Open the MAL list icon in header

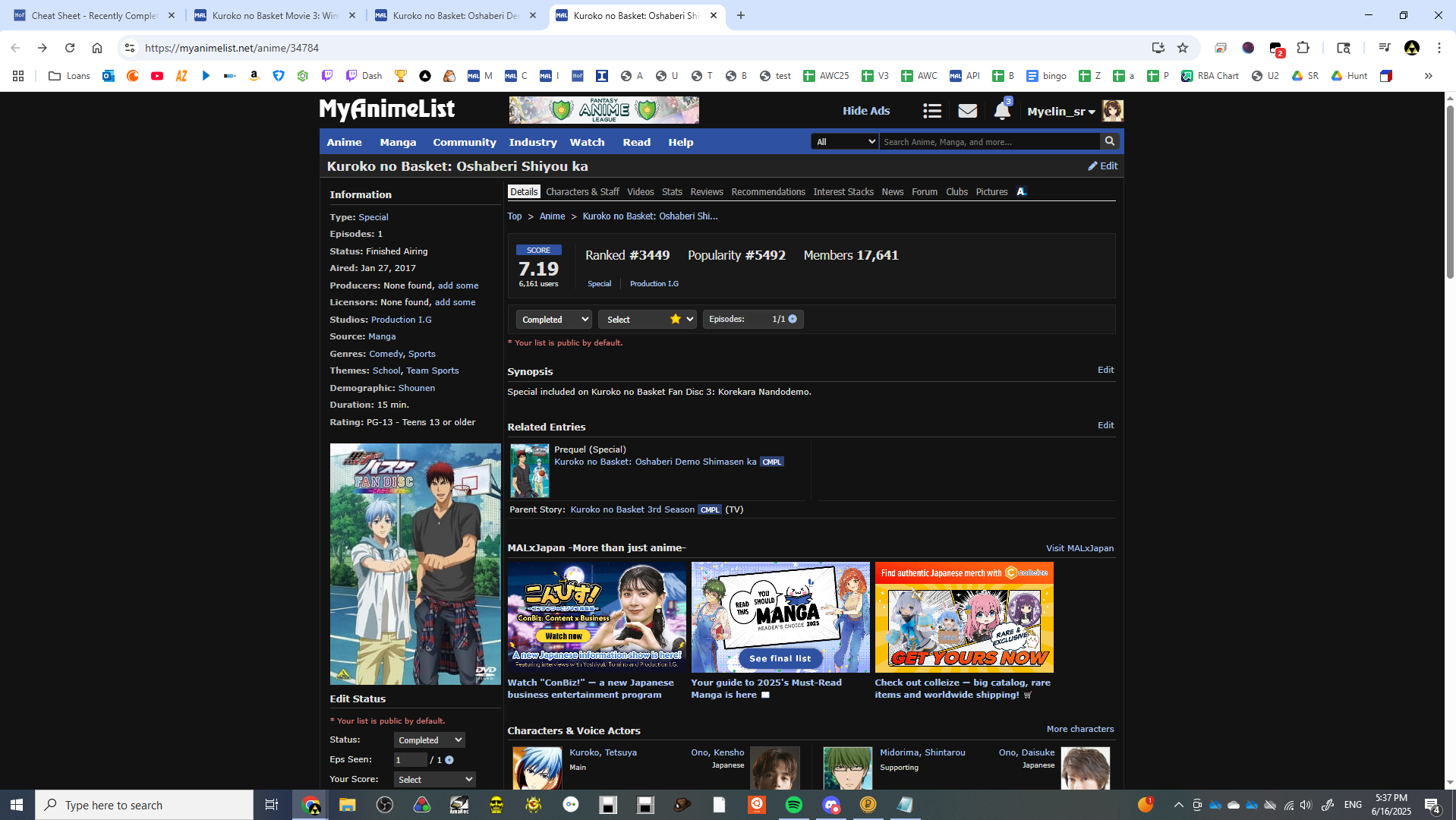(x=932, y=111)
